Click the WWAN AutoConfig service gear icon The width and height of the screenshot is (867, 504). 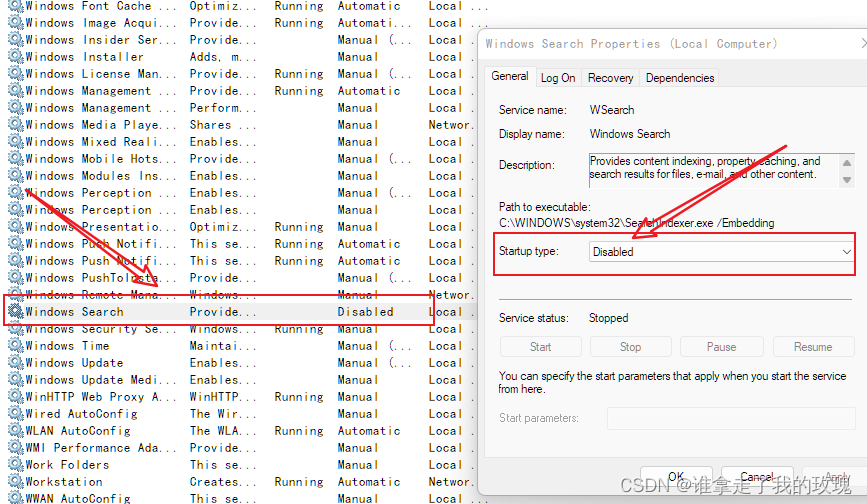click(x=15, y=497)
